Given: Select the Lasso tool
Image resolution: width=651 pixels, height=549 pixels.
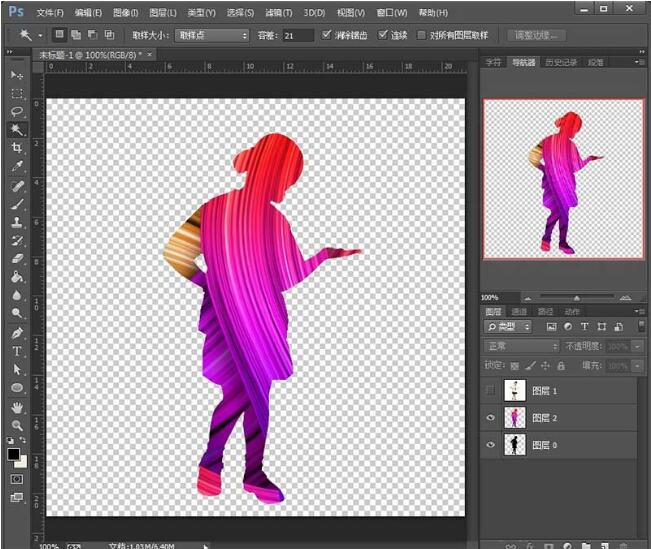Looking at the screenshot, I should 17,111.
